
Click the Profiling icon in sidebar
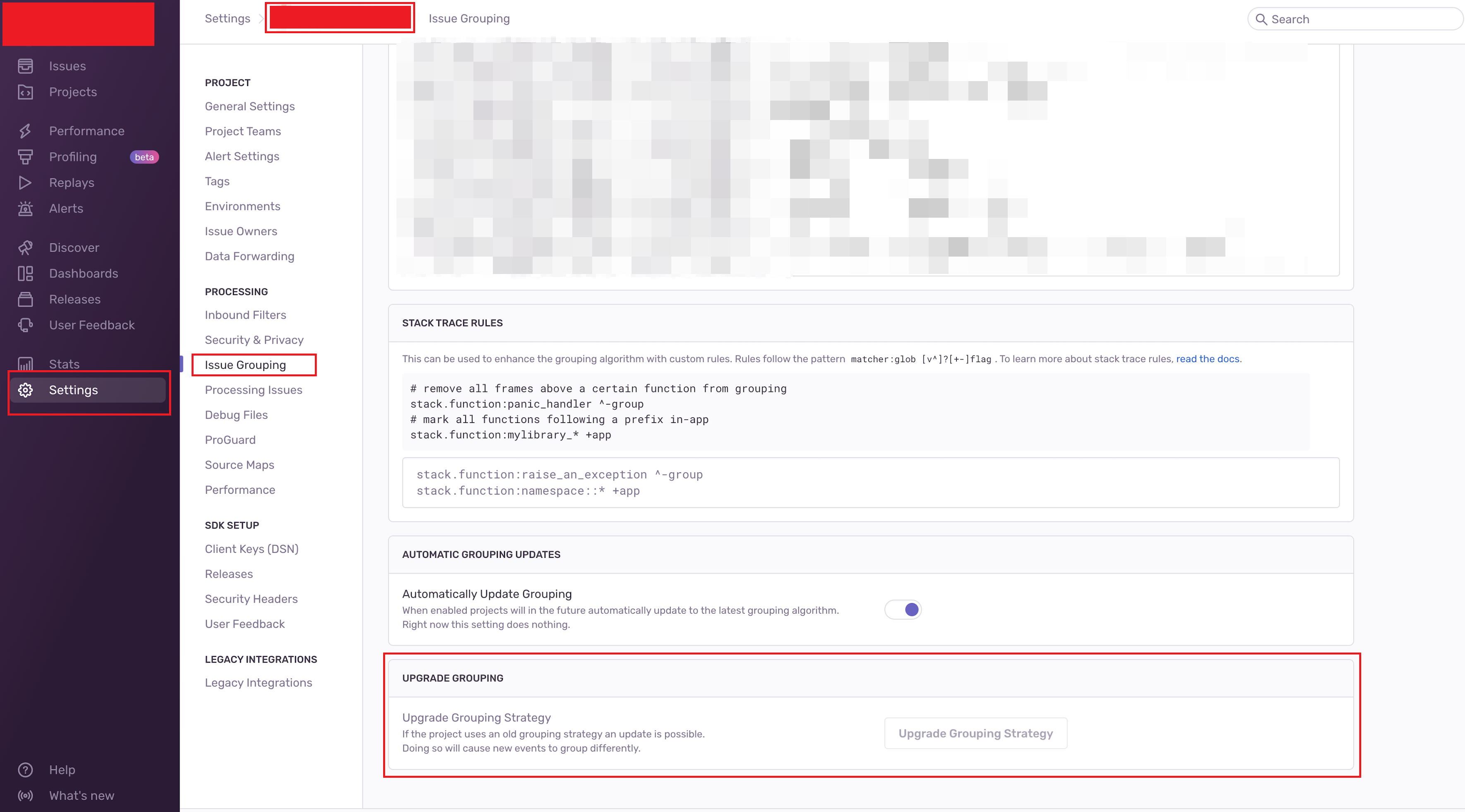25,156
